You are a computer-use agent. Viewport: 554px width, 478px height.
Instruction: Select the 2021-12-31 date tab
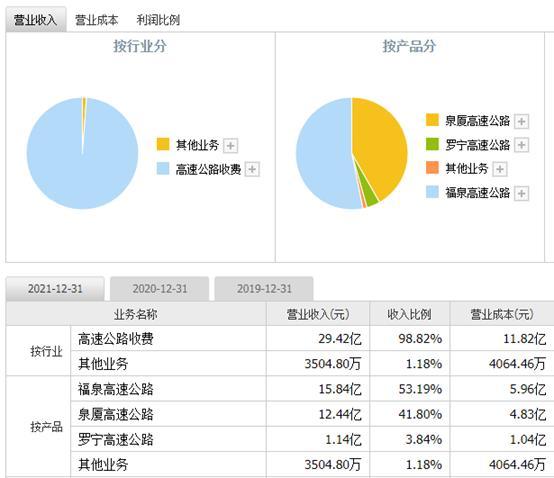[55, 289]
